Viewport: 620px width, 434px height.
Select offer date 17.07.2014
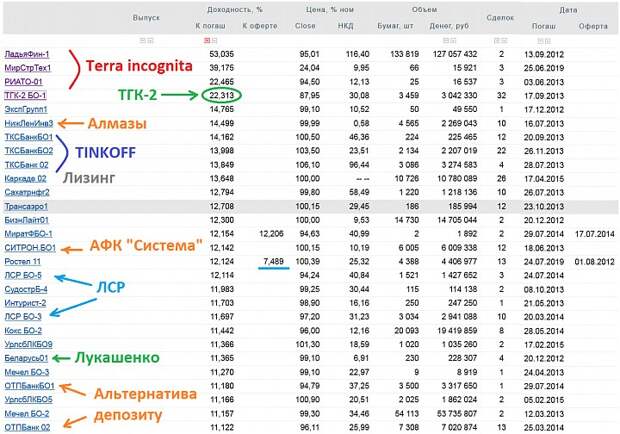click(x=595, y=234)
